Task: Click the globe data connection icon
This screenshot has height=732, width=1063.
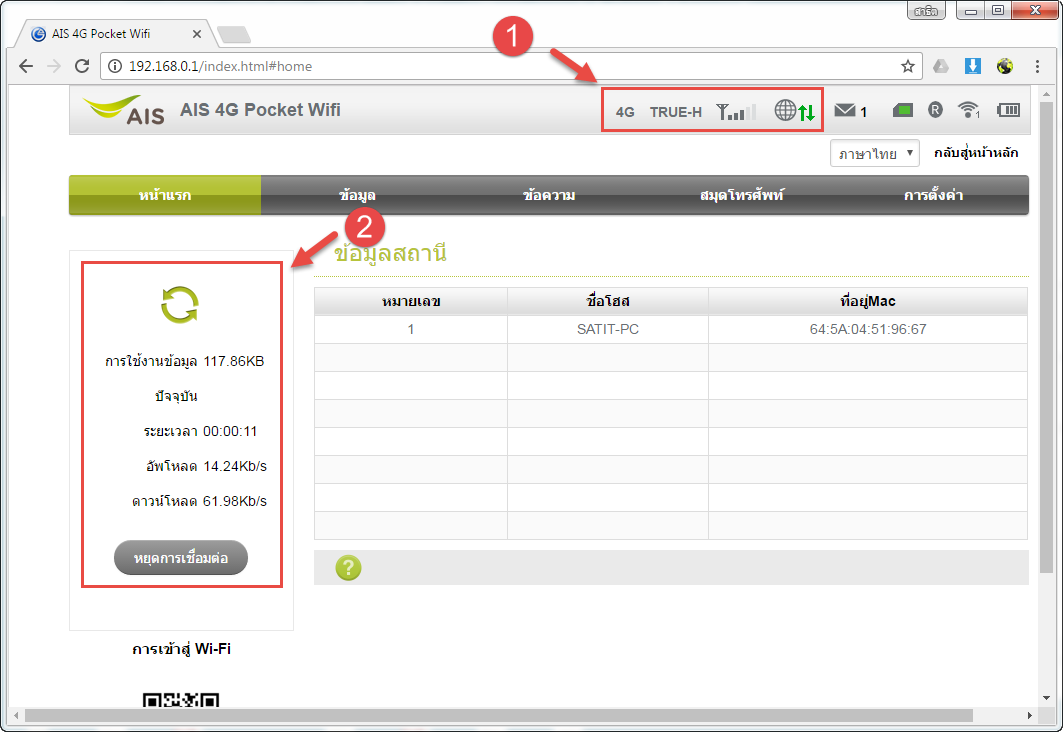Action: 795,110
